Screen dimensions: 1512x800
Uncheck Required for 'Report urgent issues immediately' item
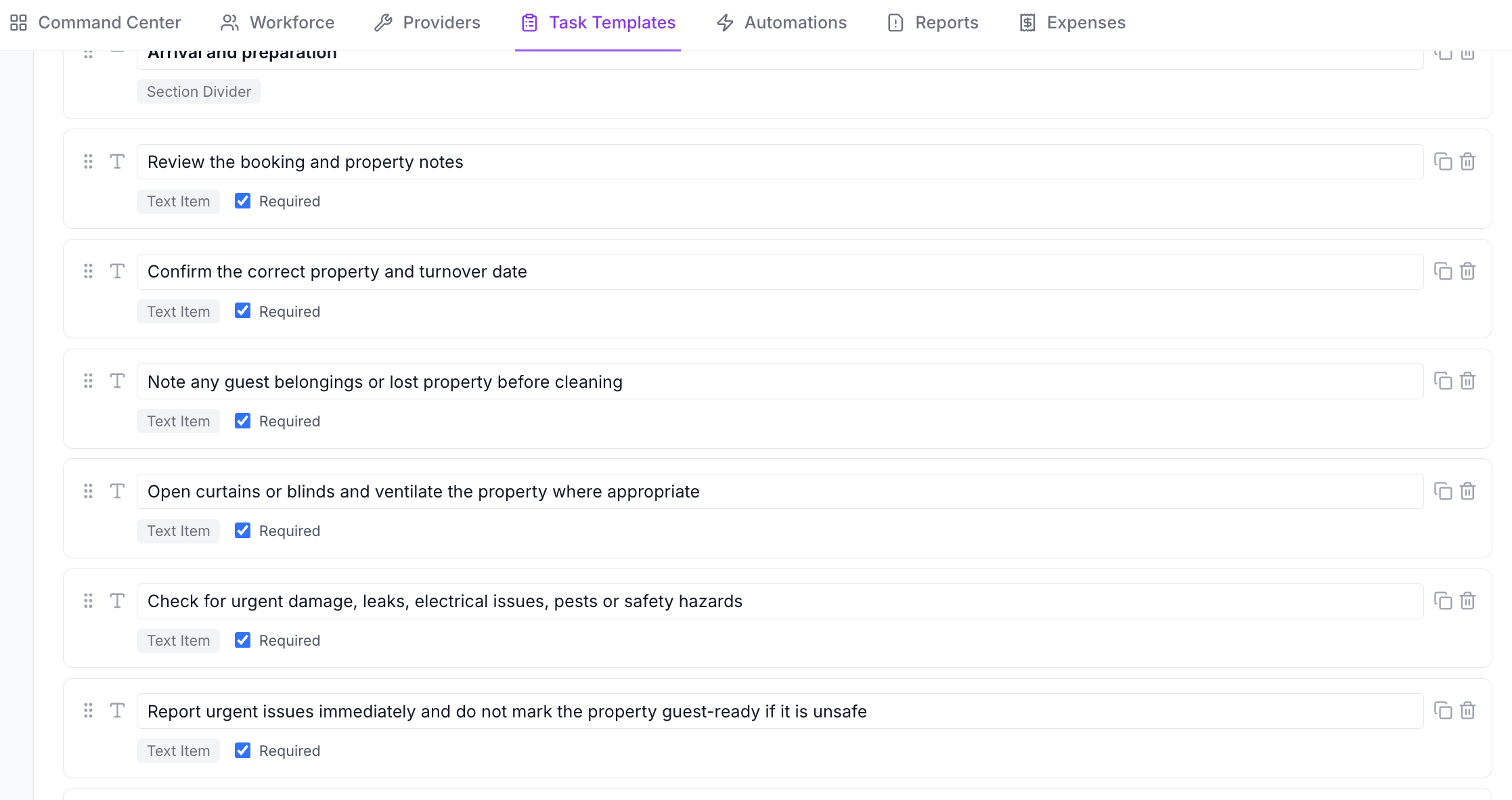coord(242,751)
